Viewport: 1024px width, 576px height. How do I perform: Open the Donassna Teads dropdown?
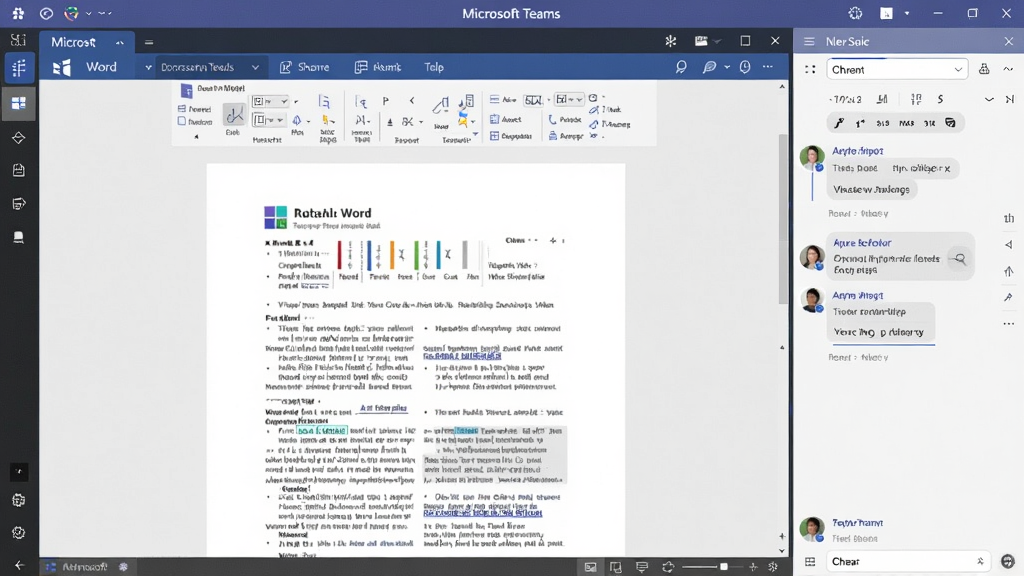pyautogui.click(x=210, y=67)
